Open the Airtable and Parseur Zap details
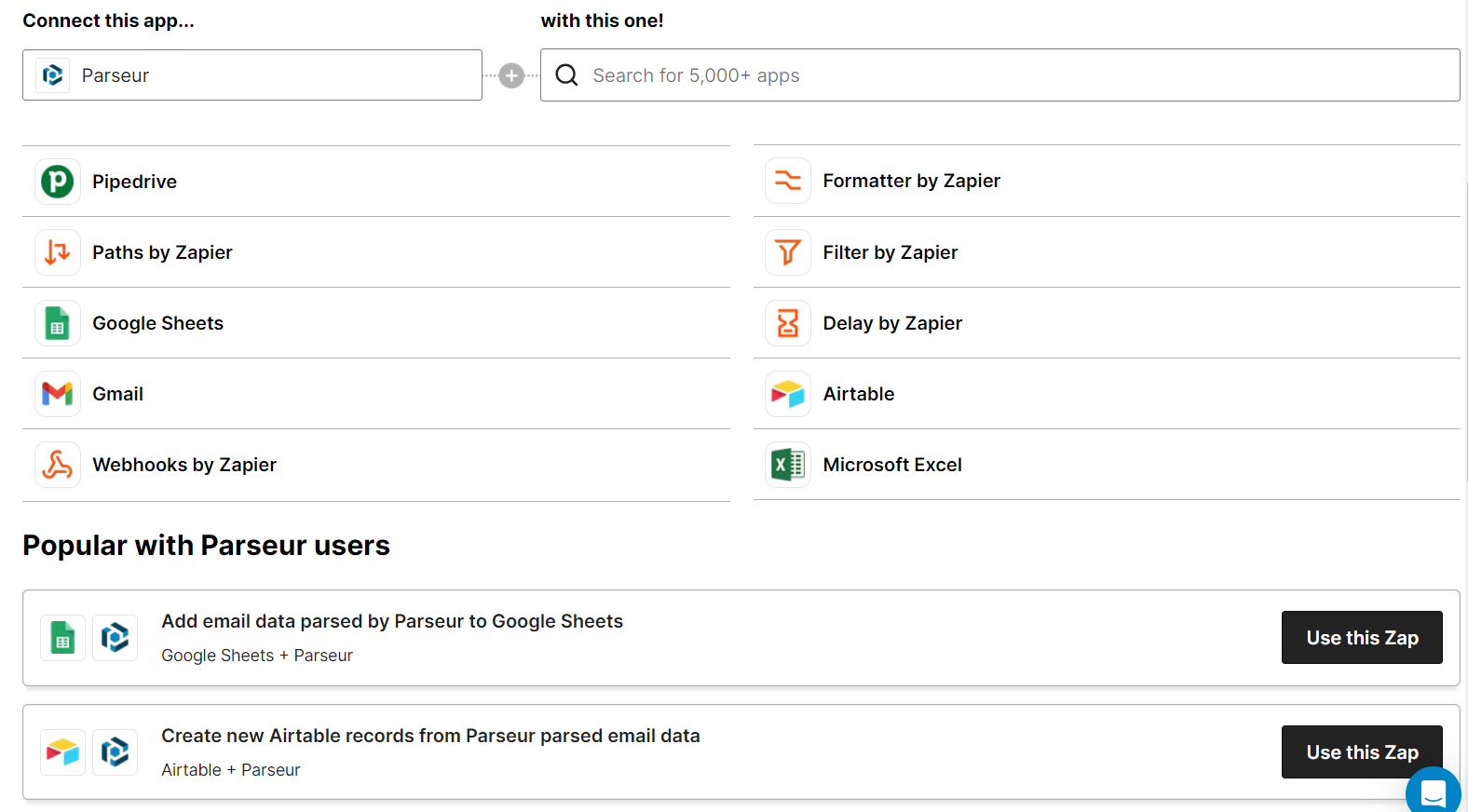The width and height of the screenshot is (1468, 812). (x=430, y=736)
